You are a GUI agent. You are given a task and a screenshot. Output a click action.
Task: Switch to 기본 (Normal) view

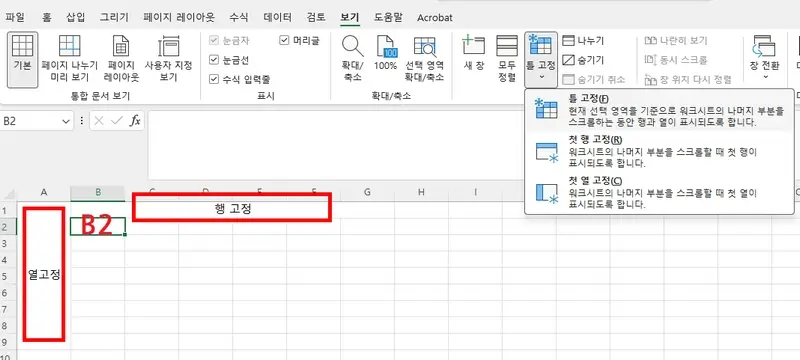pos(22,60)
